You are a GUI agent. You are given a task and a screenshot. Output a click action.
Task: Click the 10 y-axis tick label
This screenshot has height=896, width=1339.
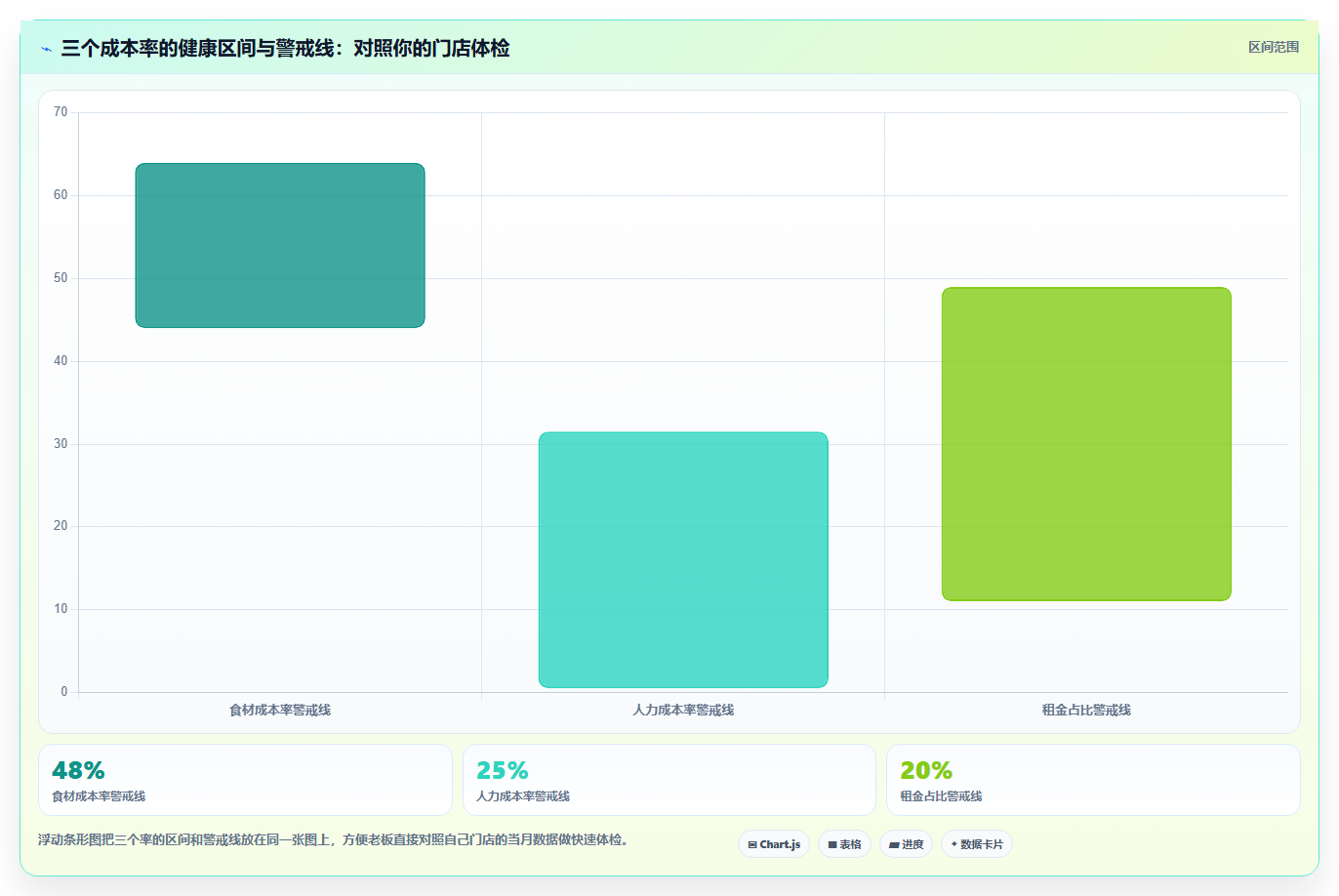click(x=61, y=609)
